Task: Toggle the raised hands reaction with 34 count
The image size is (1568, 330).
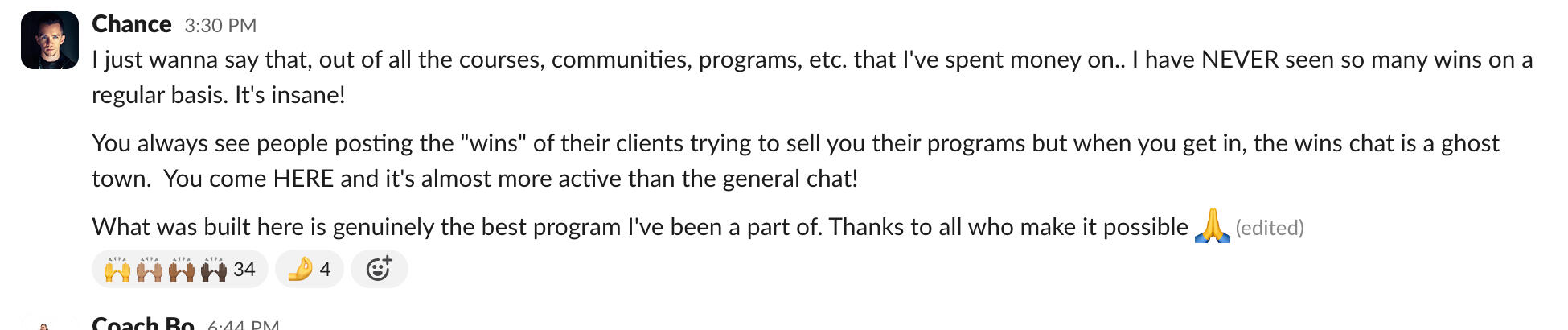Action: point(179,269)
